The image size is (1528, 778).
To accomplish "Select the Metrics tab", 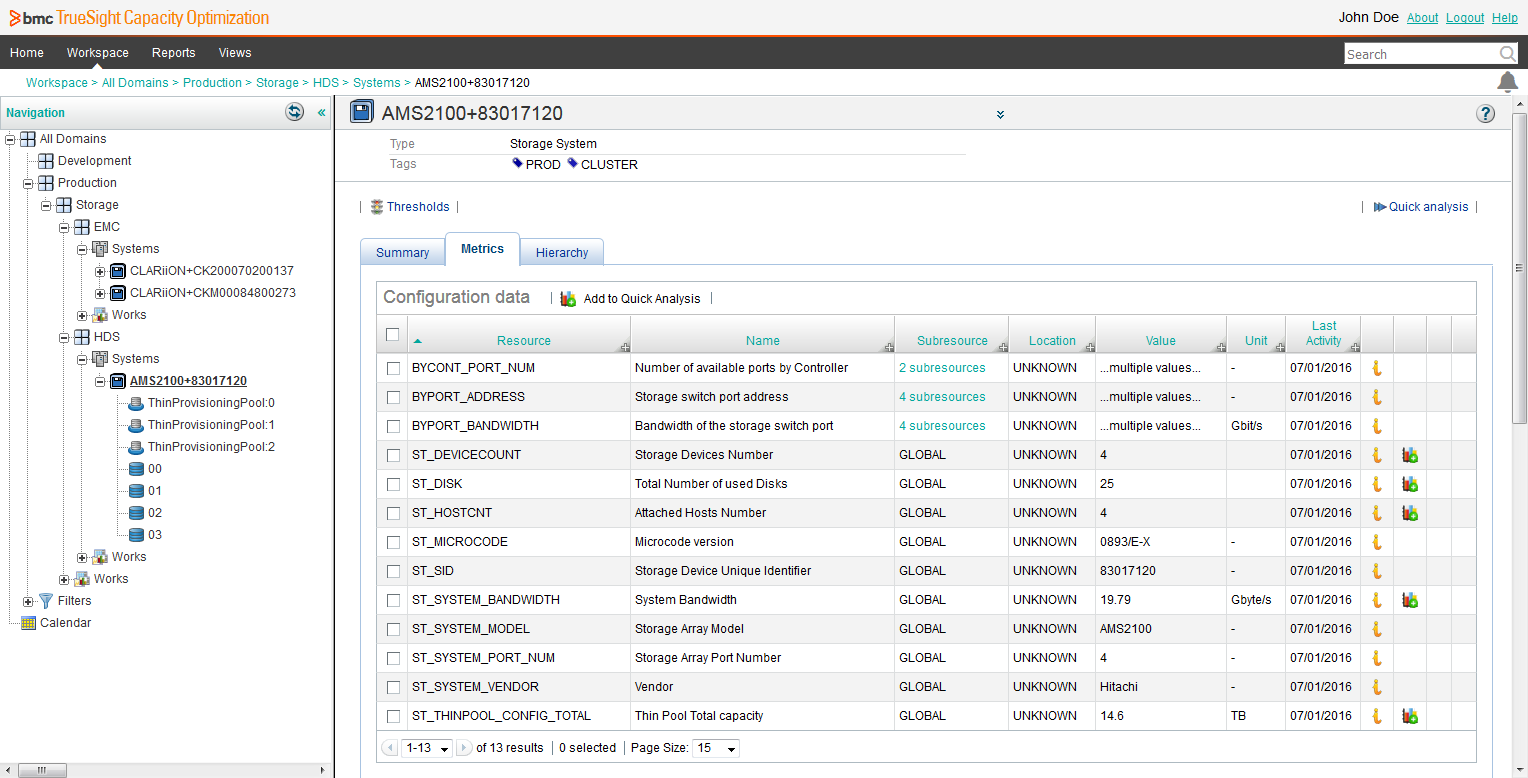I will pos(482,249).
